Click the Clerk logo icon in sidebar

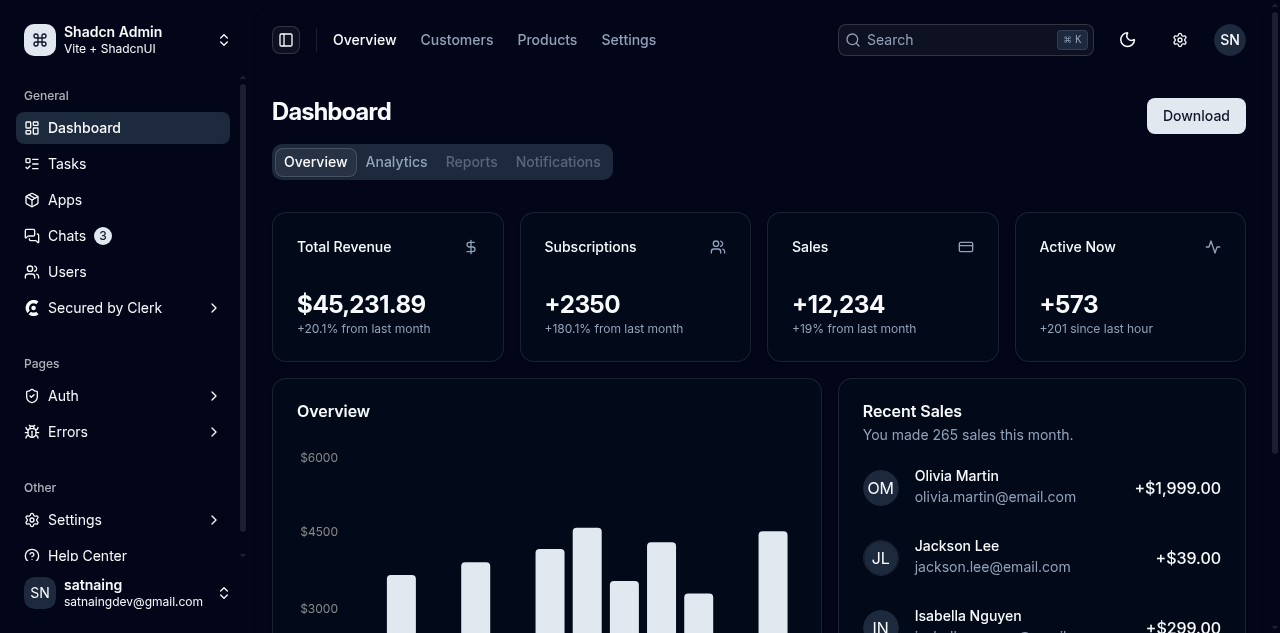click(32, 308)
